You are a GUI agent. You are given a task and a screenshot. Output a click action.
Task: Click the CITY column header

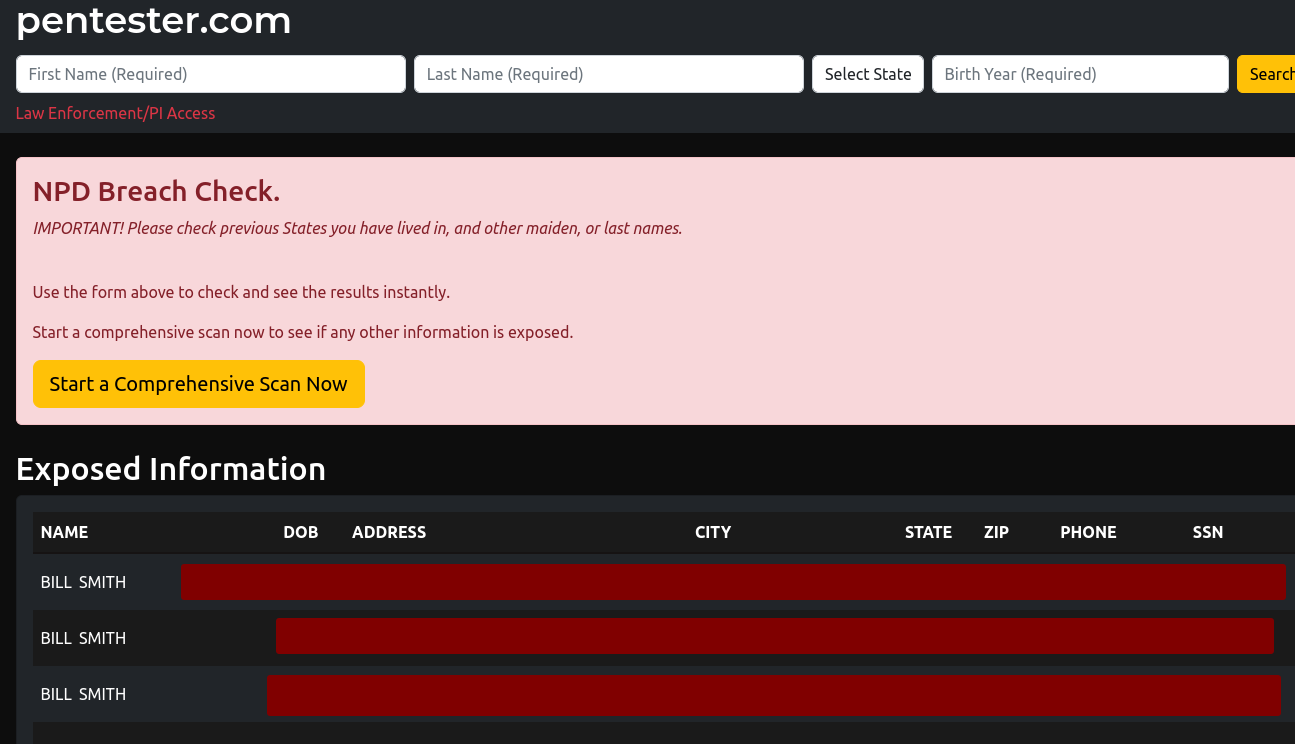(713, 532)
